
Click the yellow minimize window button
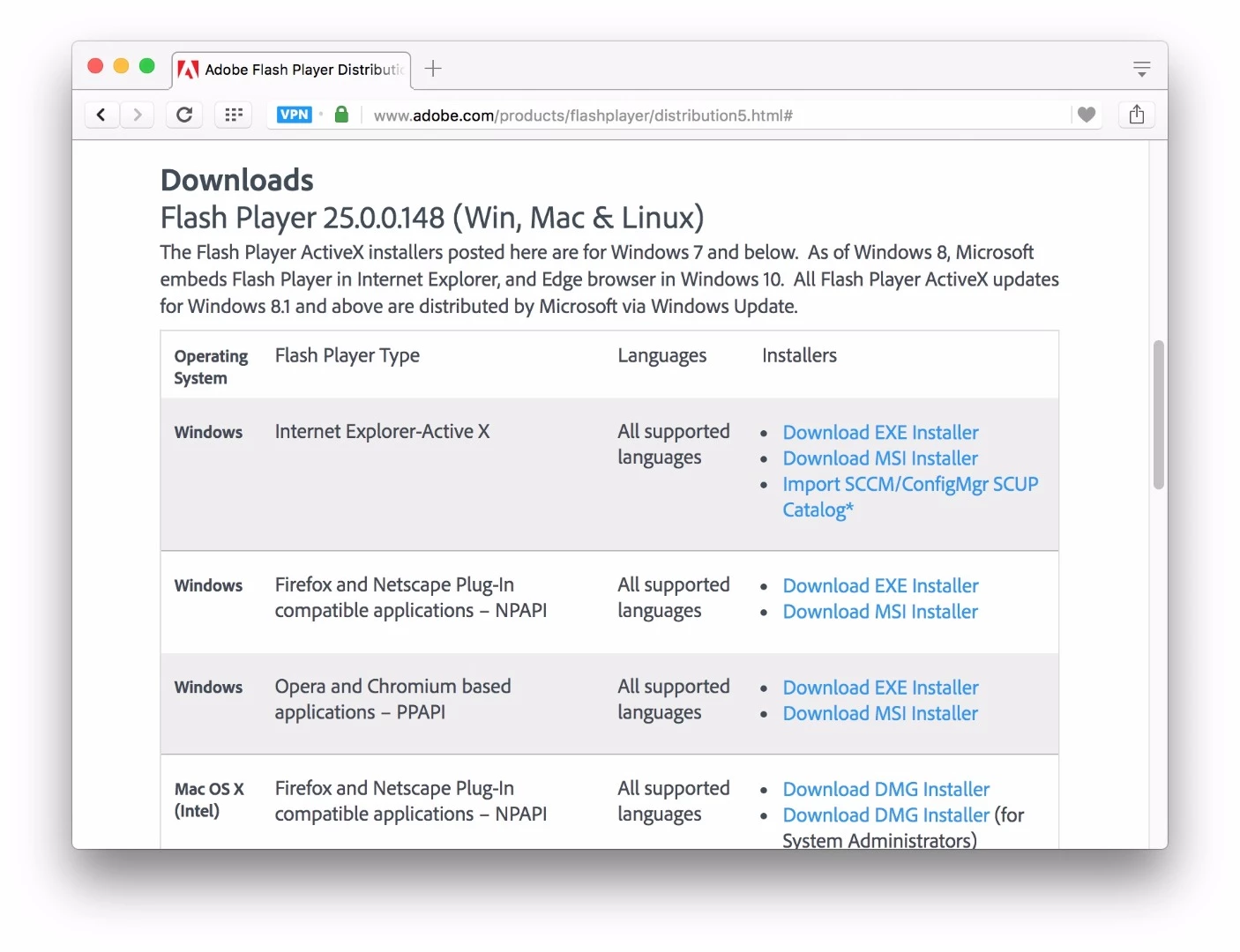coord(122,66)
